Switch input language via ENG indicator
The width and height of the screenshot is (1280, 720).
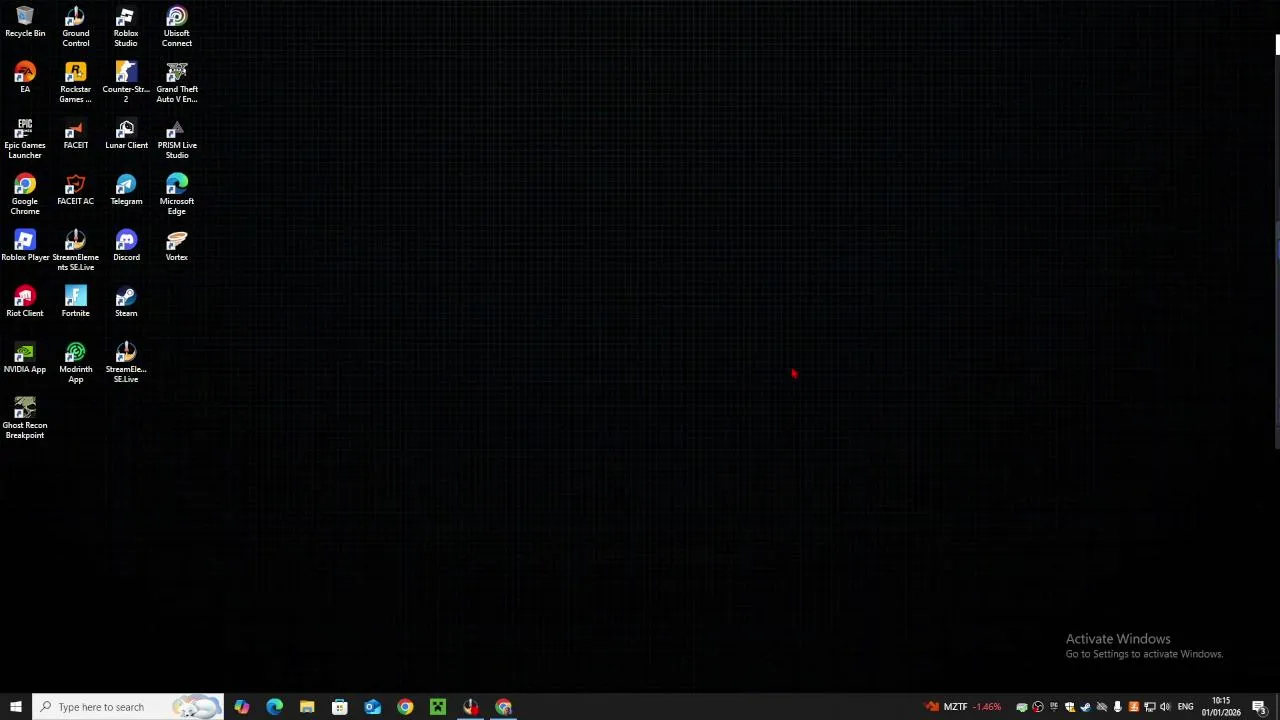pyautogui.click(x=1185, y=707)
